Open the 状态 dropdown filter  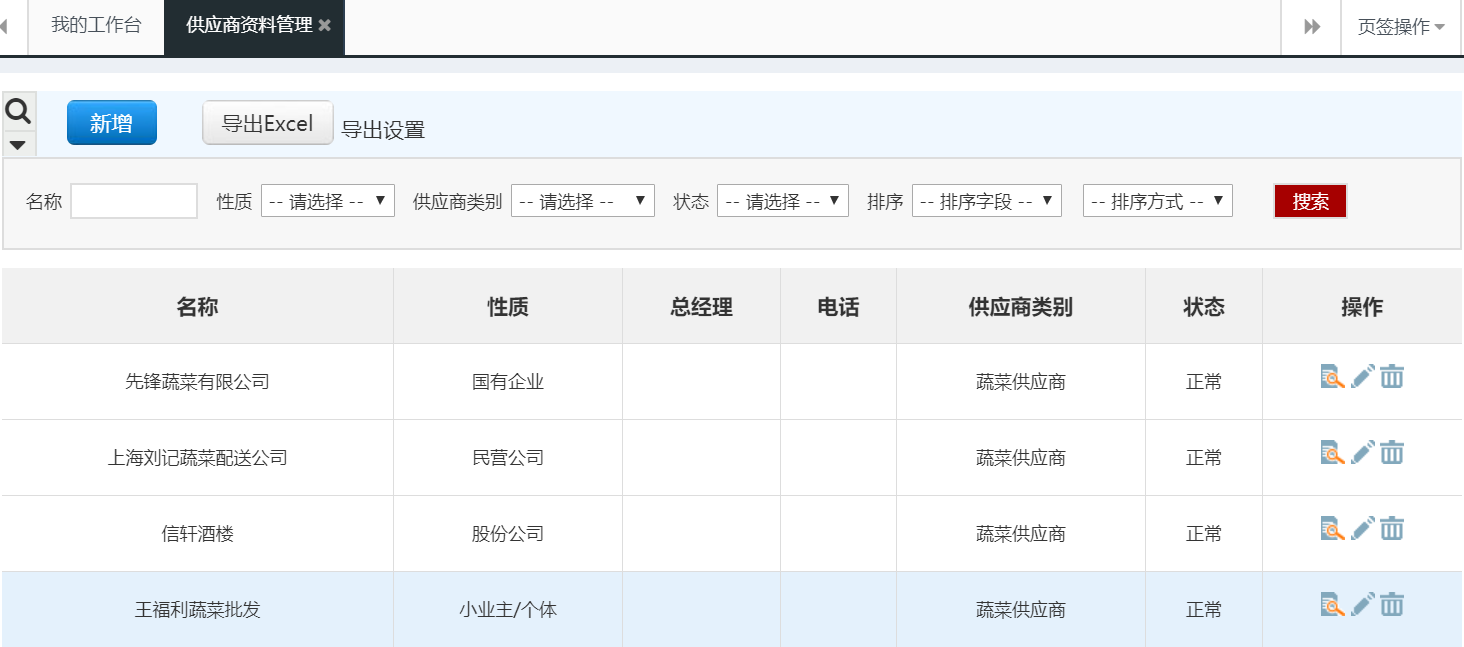(x=783, y=201)
